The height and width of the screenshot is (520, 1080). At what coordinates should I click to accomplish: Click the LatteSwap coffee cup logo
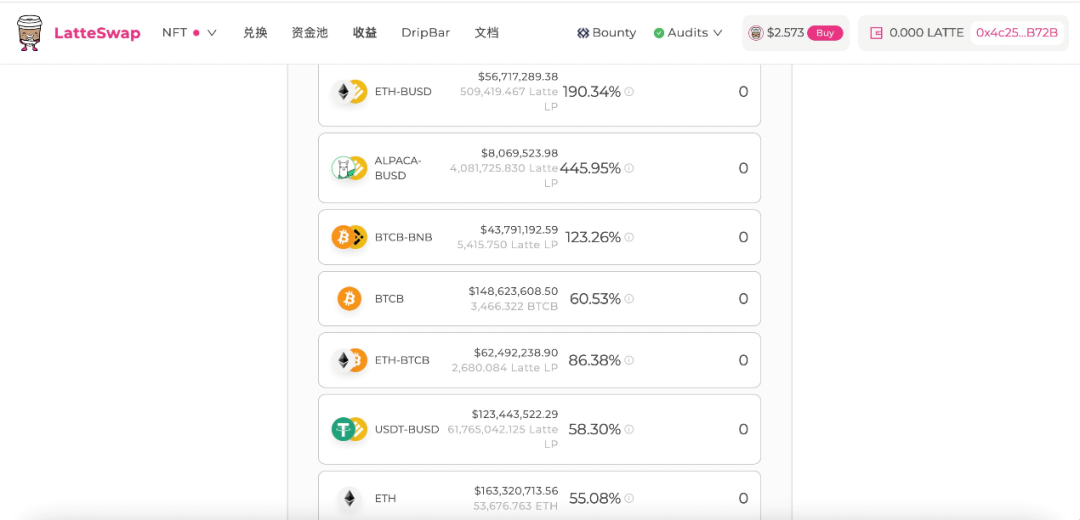30,33
